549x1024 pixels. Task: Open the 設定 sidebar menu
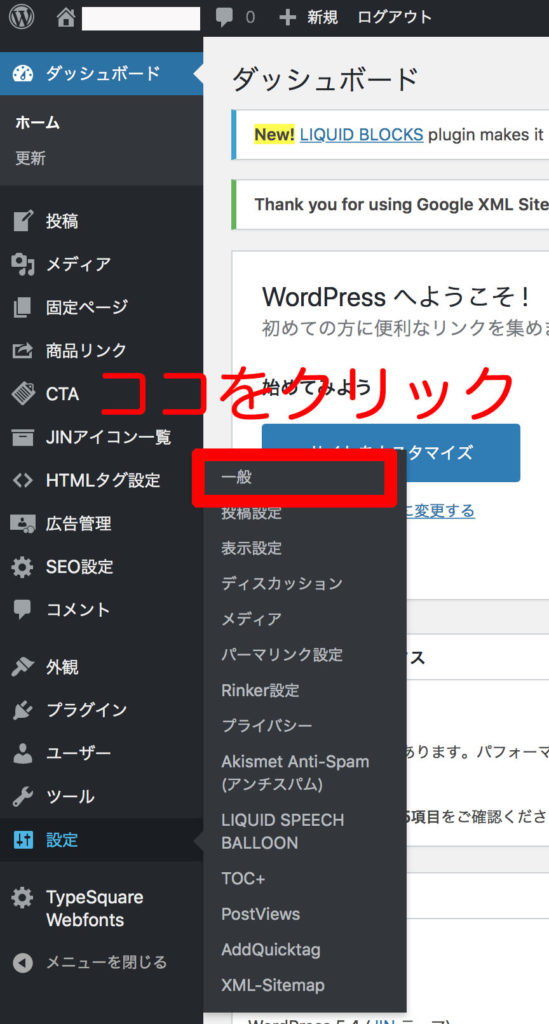tap(62, 840)
